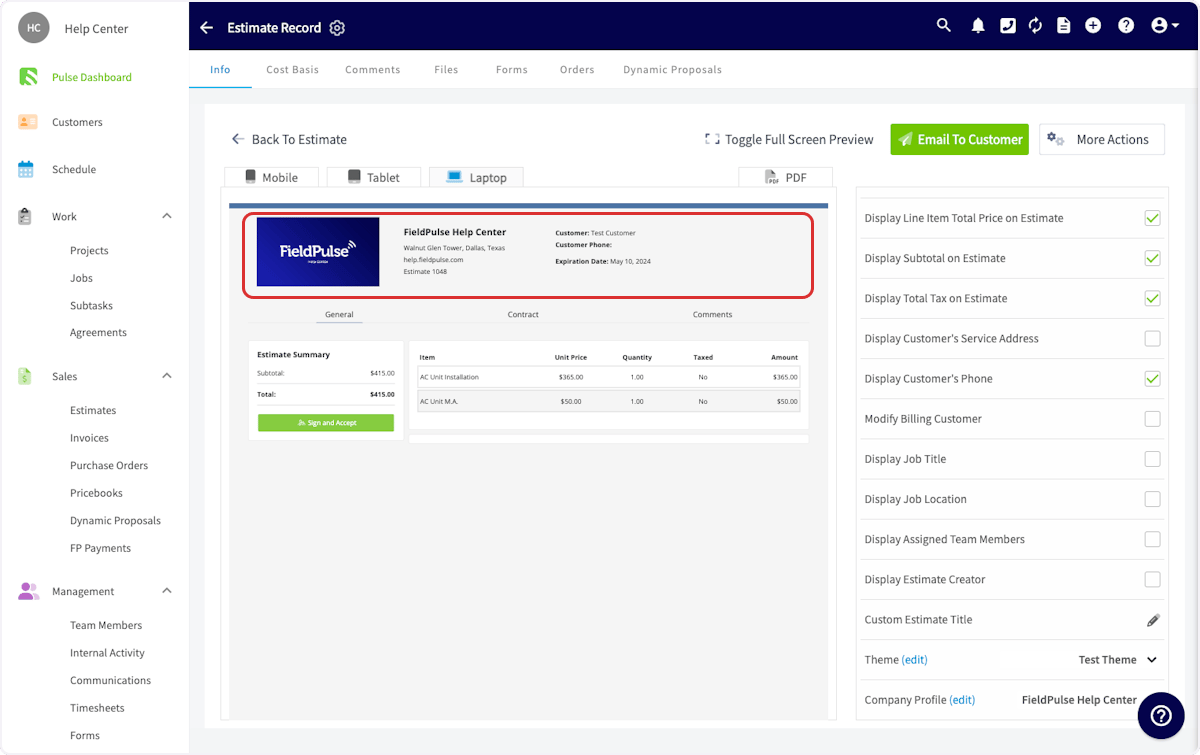Enable Display Job Title checkbox

tap(1152, 459)
